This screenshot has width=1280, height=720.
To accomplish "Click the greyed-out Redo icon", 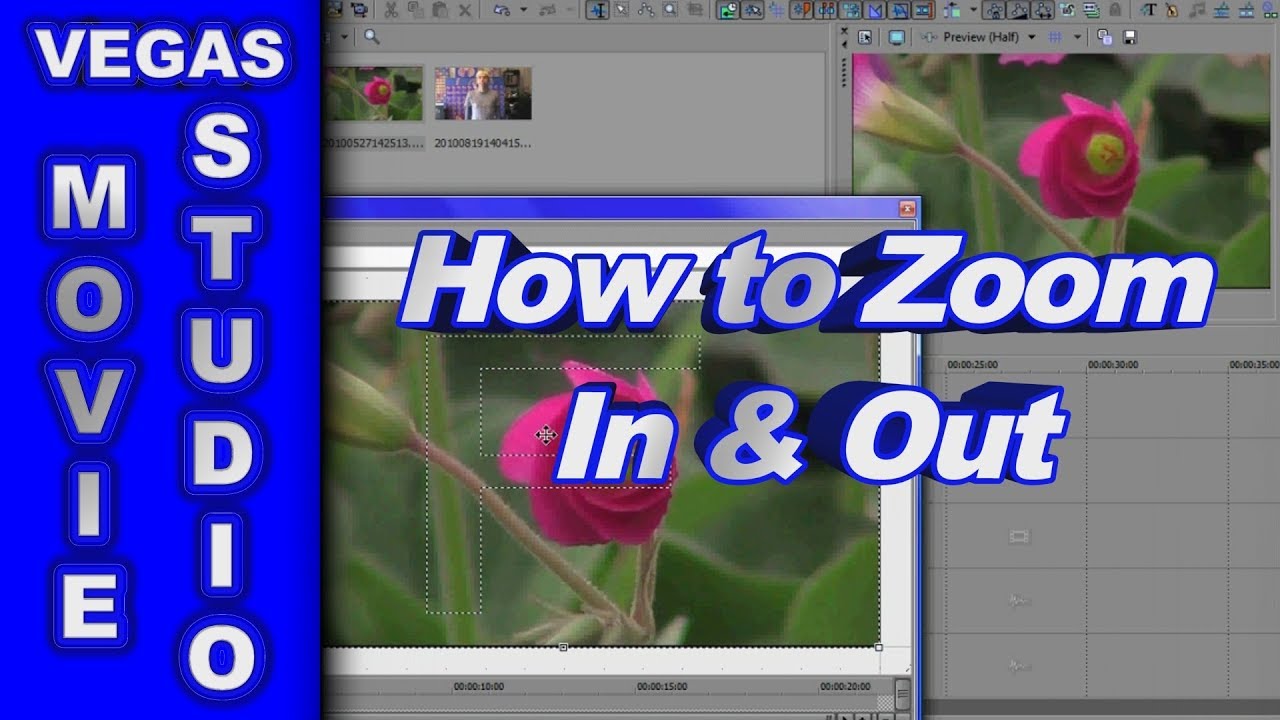I will point(547,10).
